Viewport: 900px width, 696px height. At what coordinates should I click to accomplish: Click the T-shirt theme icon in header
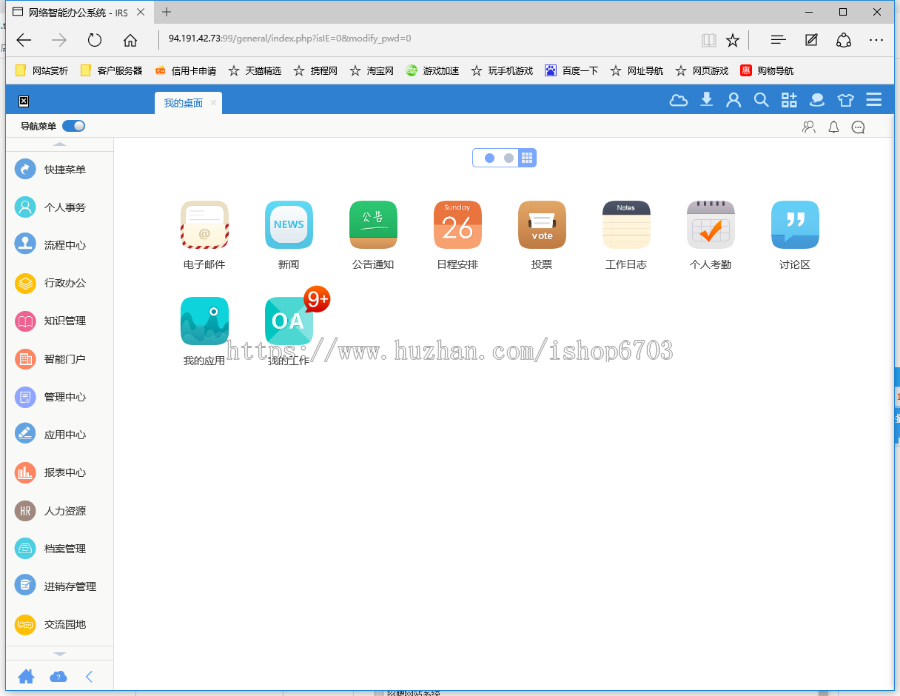(x=845, y=100)
